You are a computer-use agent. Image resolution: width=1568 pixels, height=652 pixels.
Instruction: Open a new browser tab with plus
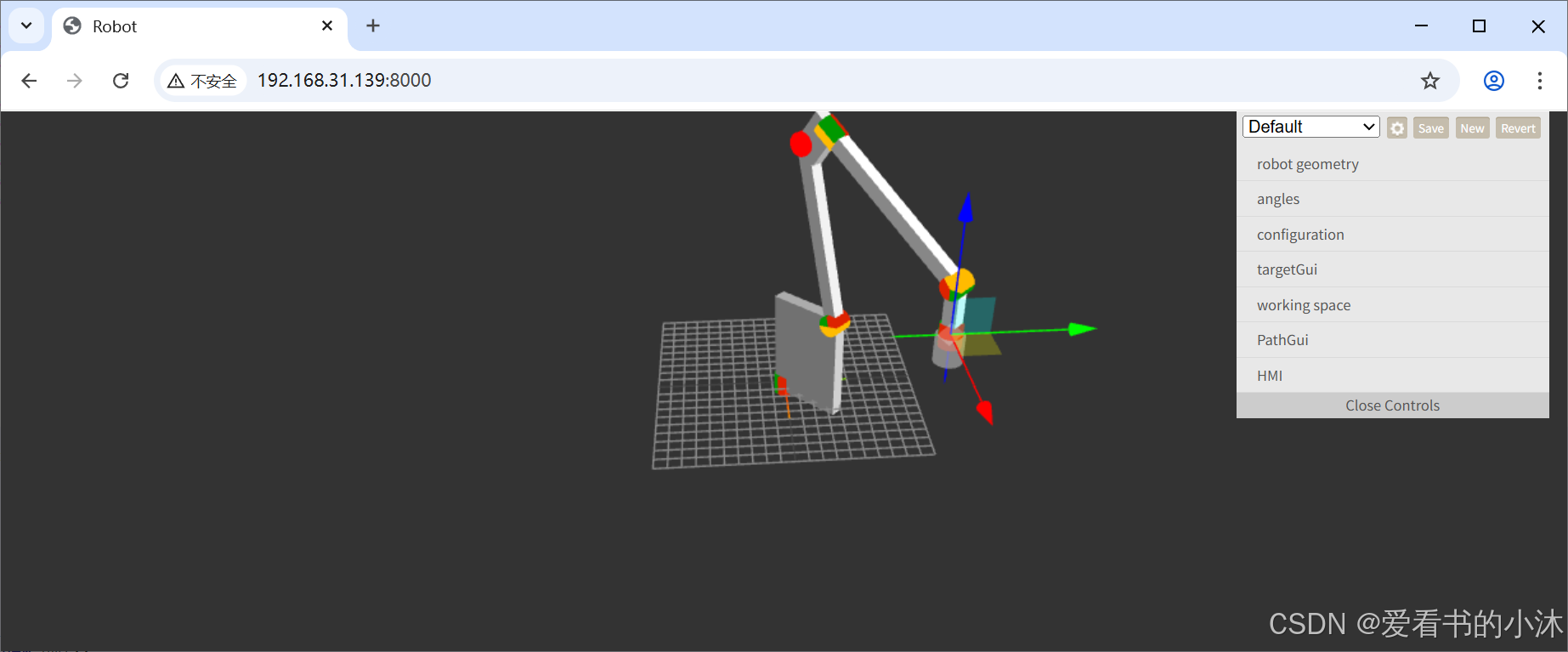pyautogui.click(x=373, y=26)
